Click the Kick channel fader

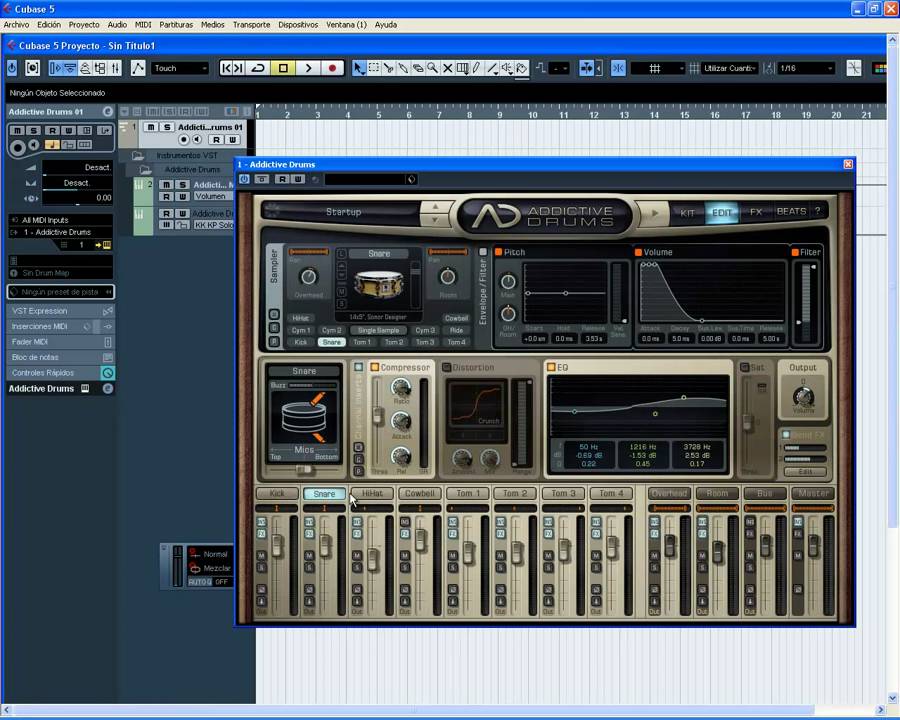(277, 546)
